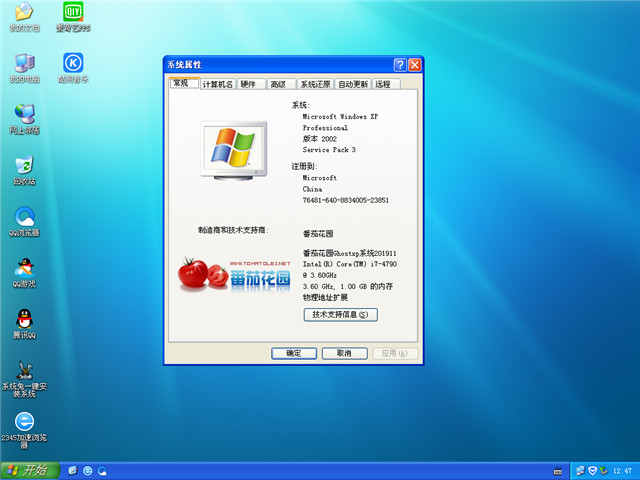640x480 pixels.
Task: Launch the QQ浏览器 desktop icon
Action: pos(24,222)
